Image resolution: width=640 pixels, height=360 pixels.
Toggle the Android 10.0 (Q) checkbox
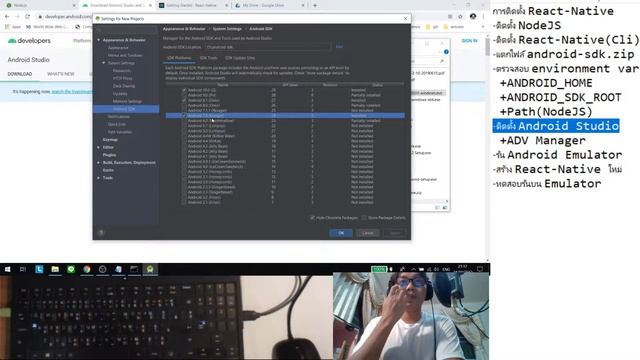point(184,90)
